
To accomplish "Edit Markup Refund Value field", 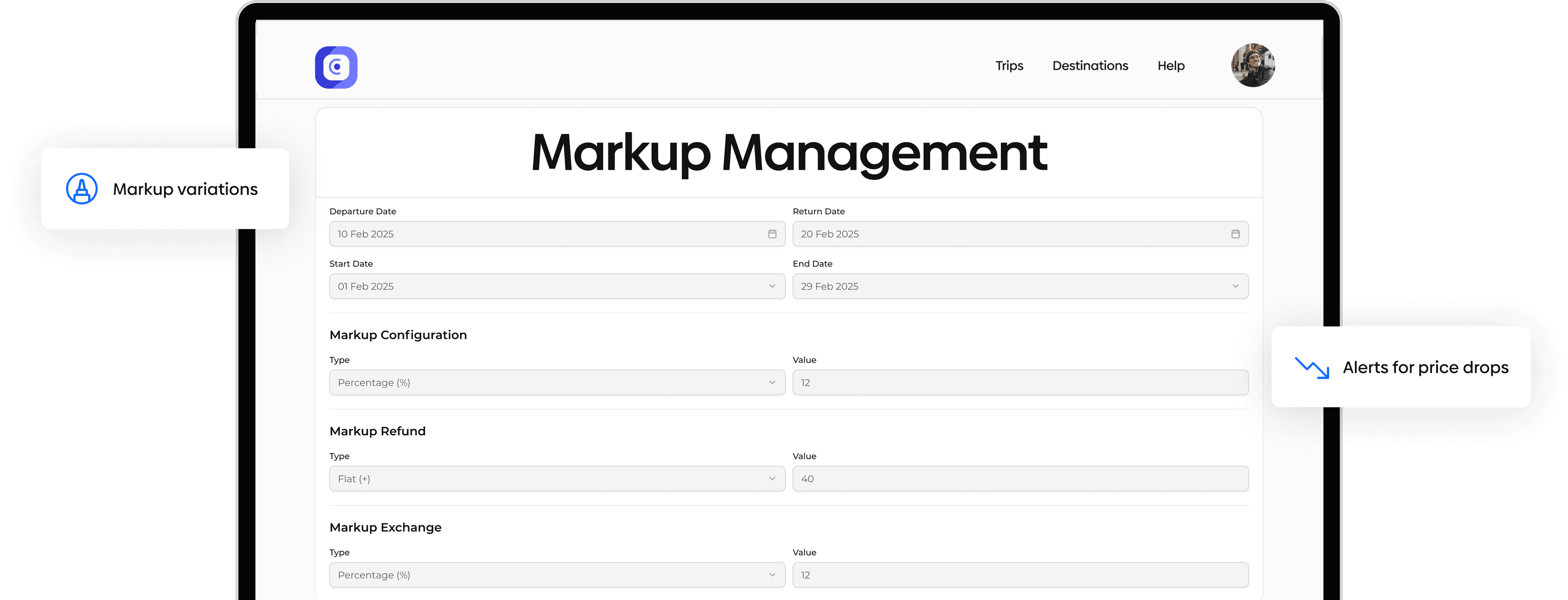I will [x=1020, y=478].
